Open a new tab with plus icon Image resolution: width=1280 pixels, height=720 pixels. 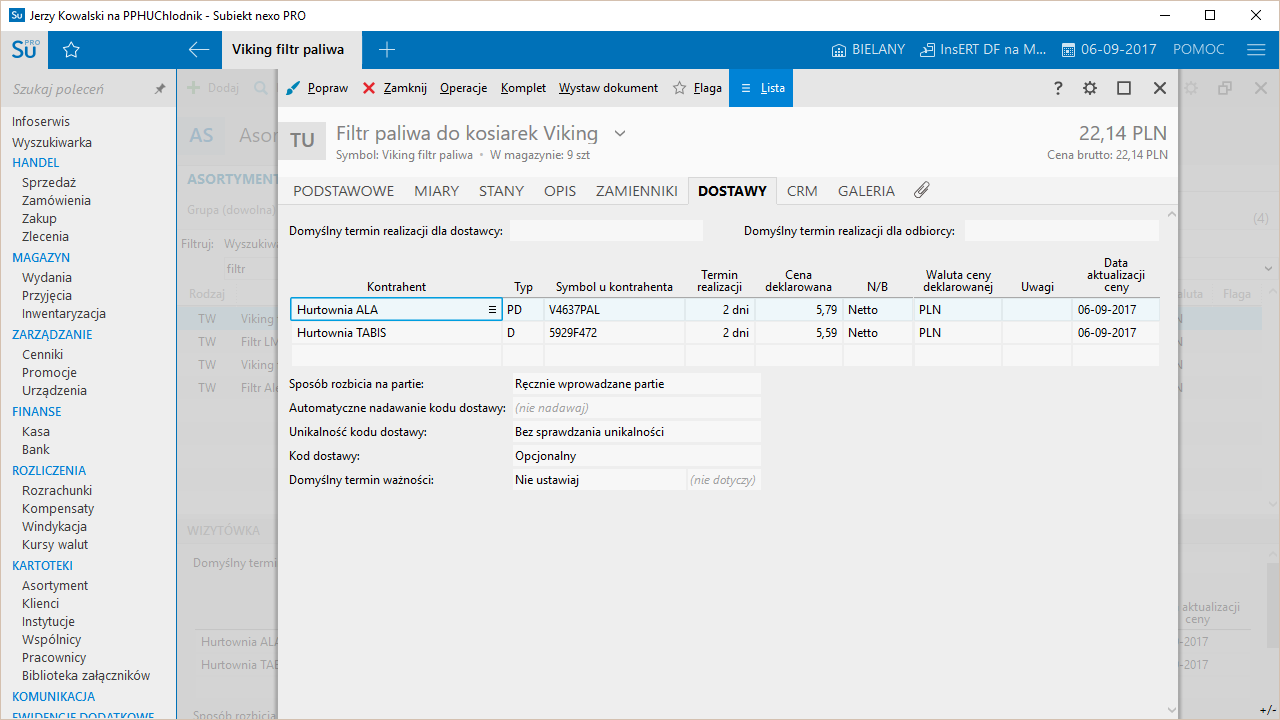[387, 50]
